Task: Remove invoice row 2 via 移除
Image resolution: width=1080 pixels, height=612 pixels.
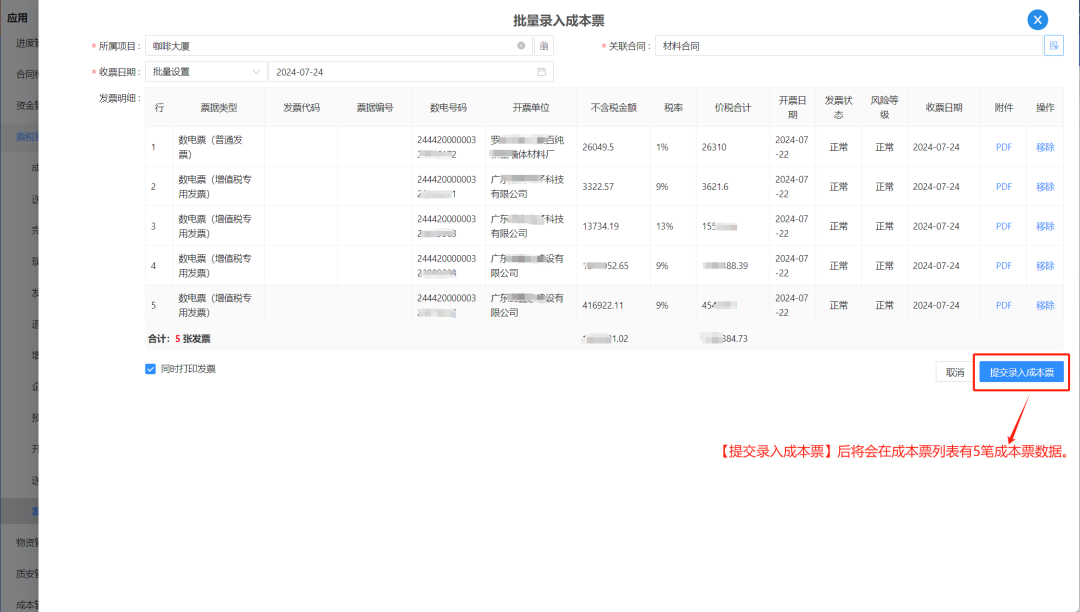Action: pyautogui.click(x=1045, y=187)
